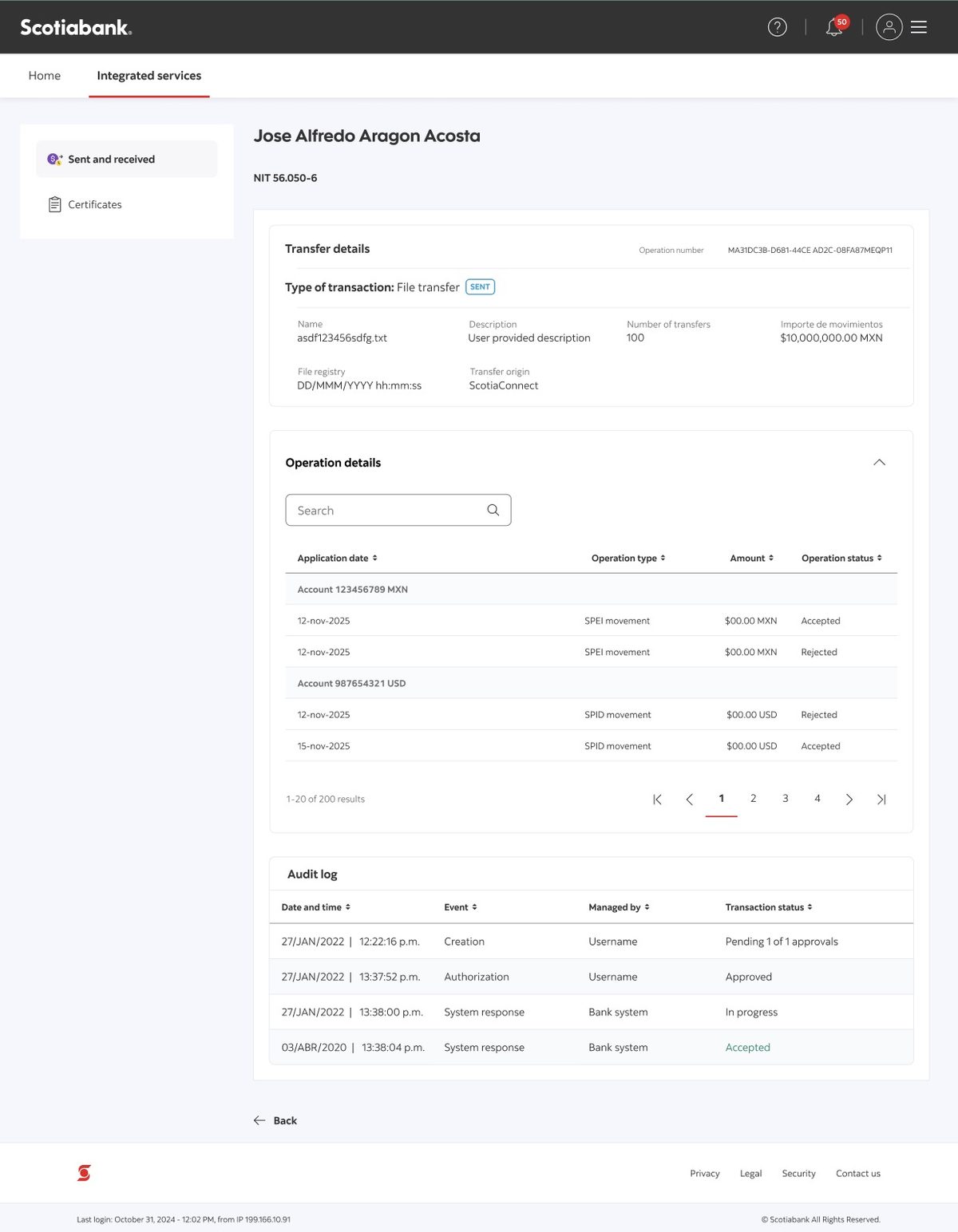Click the Search input field
This screenshot has width=958, height=1232.
point(398,510)
